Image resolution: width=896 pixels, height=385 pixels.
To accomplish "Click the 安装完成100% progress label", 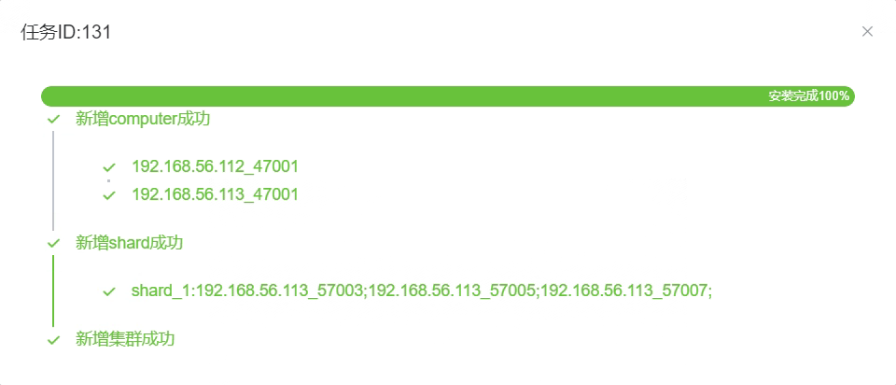I will [x=809, y=96].
